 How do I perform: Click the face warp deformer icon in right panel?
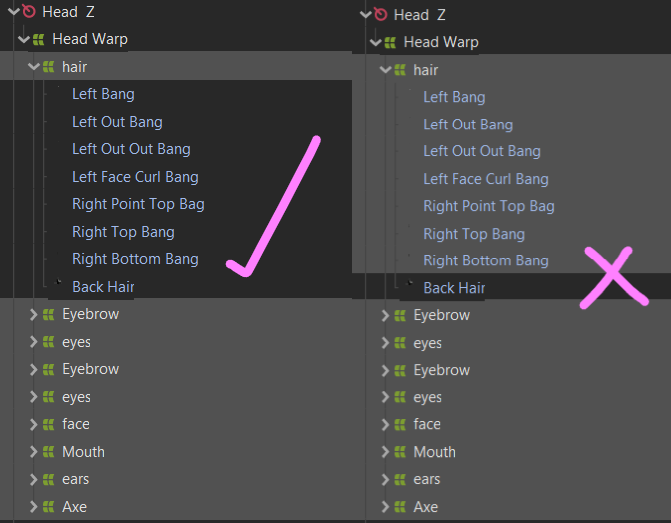[x=400, y=425]
